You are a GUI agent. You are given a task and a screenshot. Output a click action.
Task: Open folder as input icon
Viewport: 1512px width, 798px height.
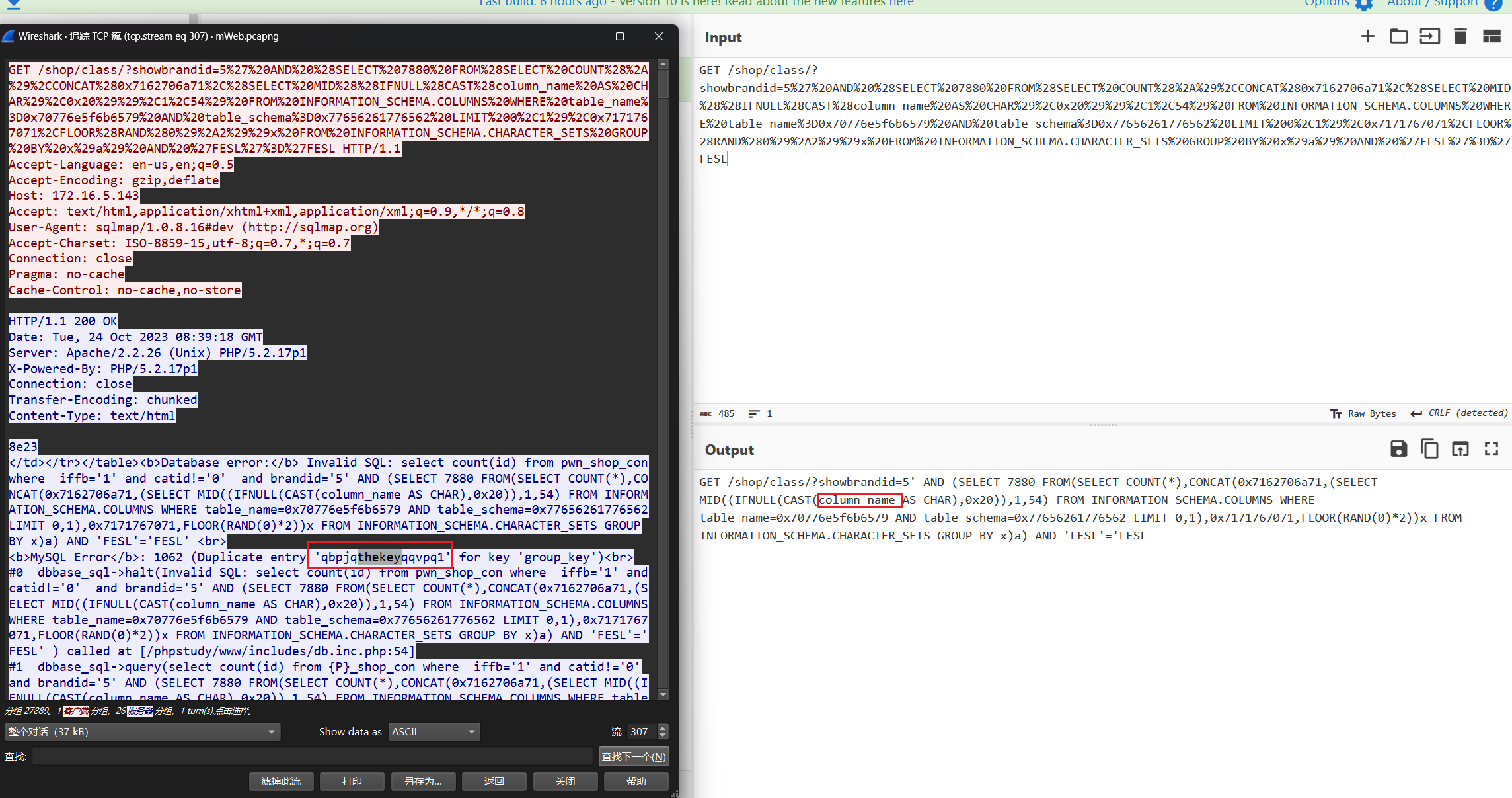(1398, 37)
